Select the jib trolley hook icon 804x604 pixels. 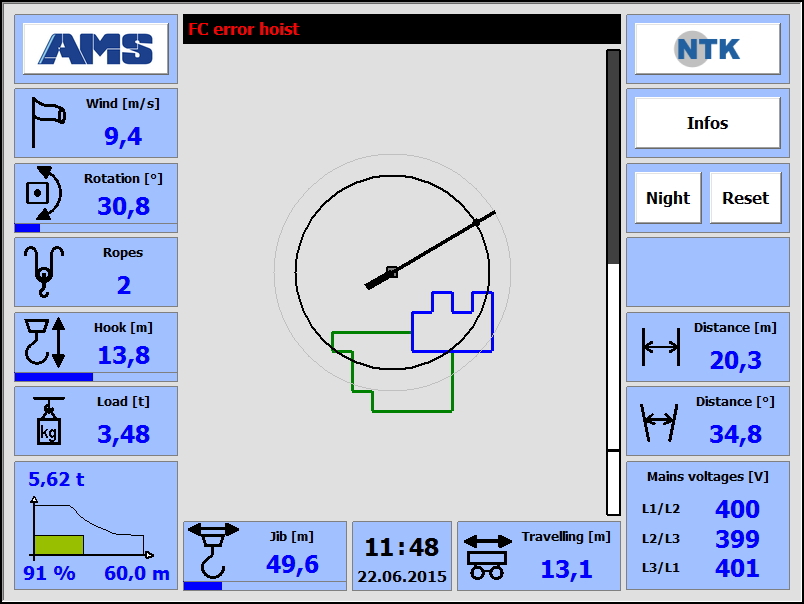pos(213,550)
